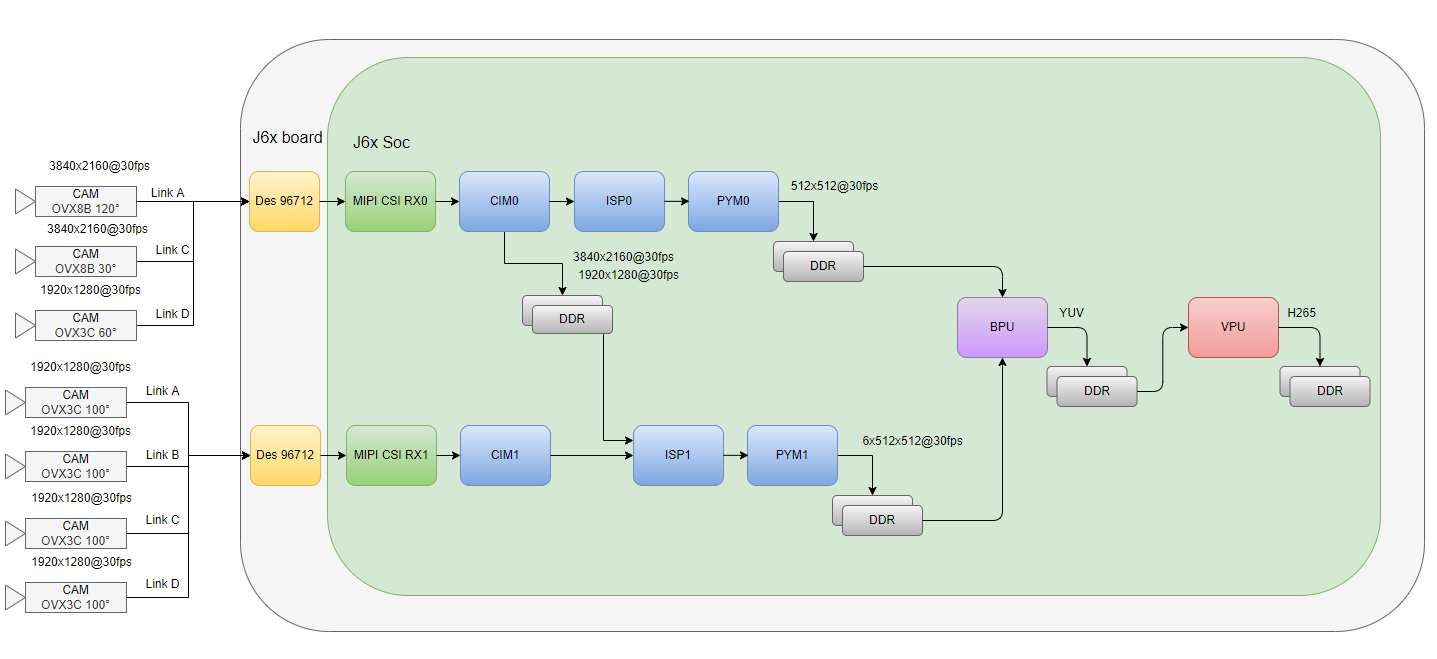Click the MIPI CSI RX1 block

pyautogui.click(x=390, y=455)
